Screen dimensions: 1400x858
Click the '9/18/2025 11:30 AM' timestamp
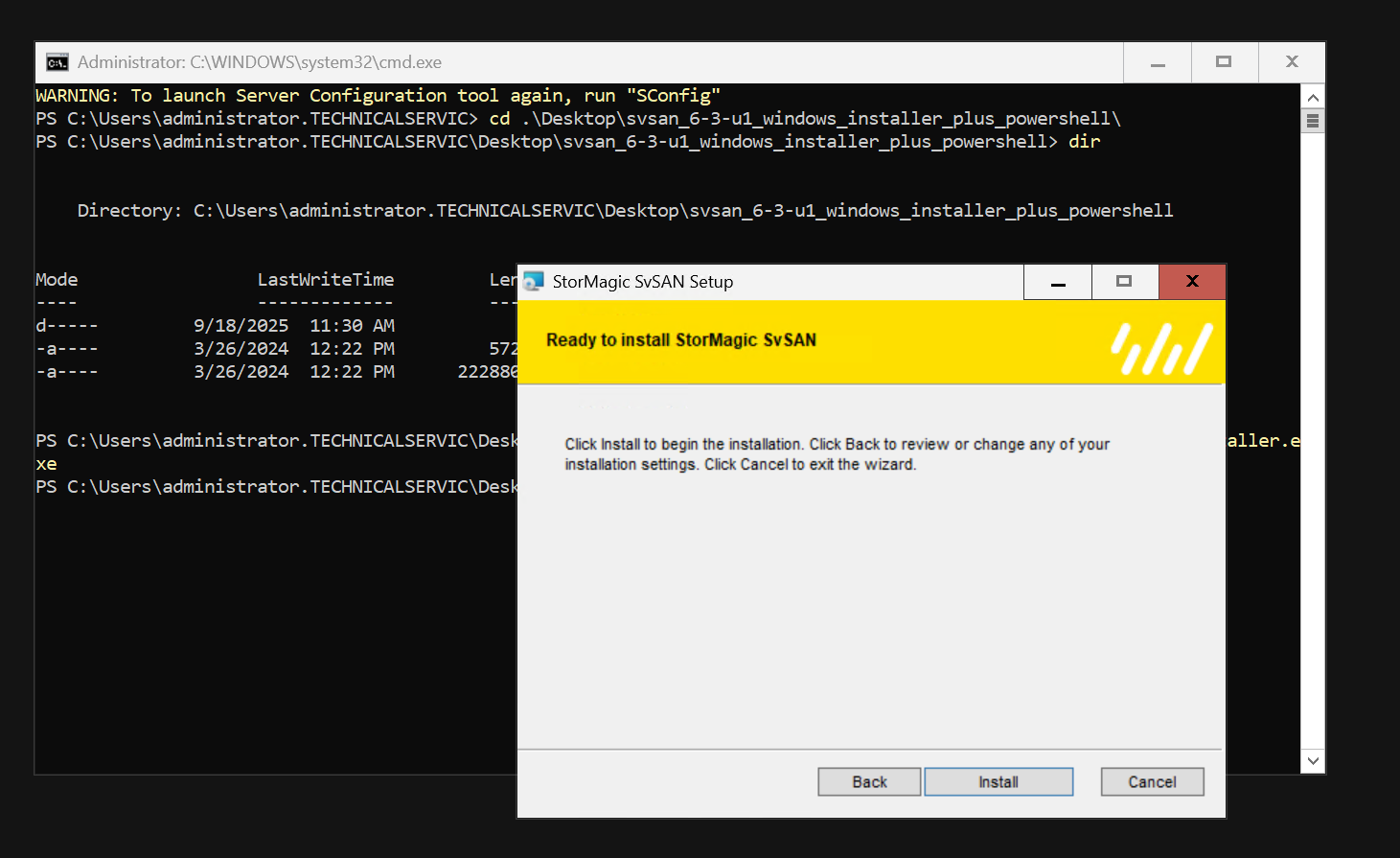294,326
